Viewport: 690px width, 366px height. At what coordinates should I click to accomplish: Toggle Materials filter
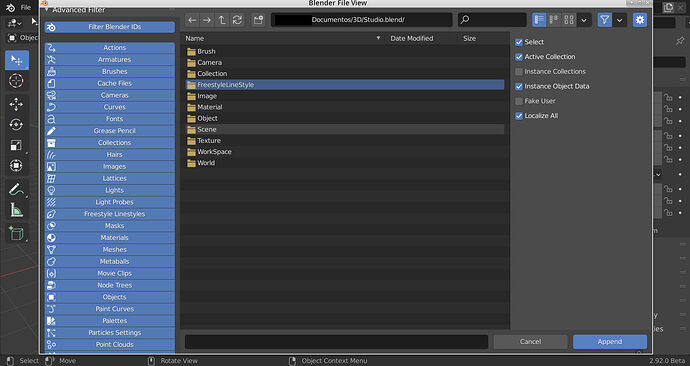pyautogui.click(x=110, y=238)
